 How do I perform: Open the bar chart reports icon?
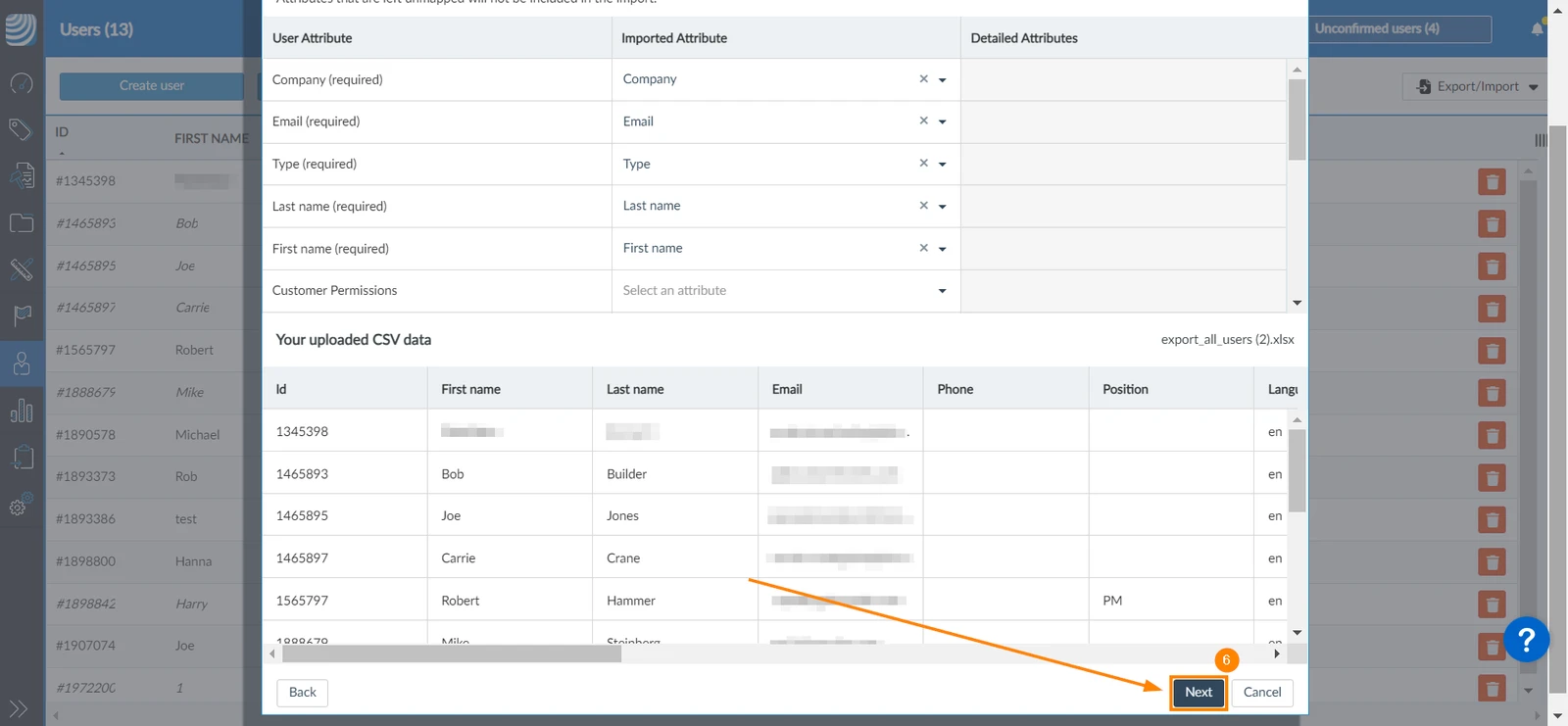pyautogui.click(x=21, y=410)
